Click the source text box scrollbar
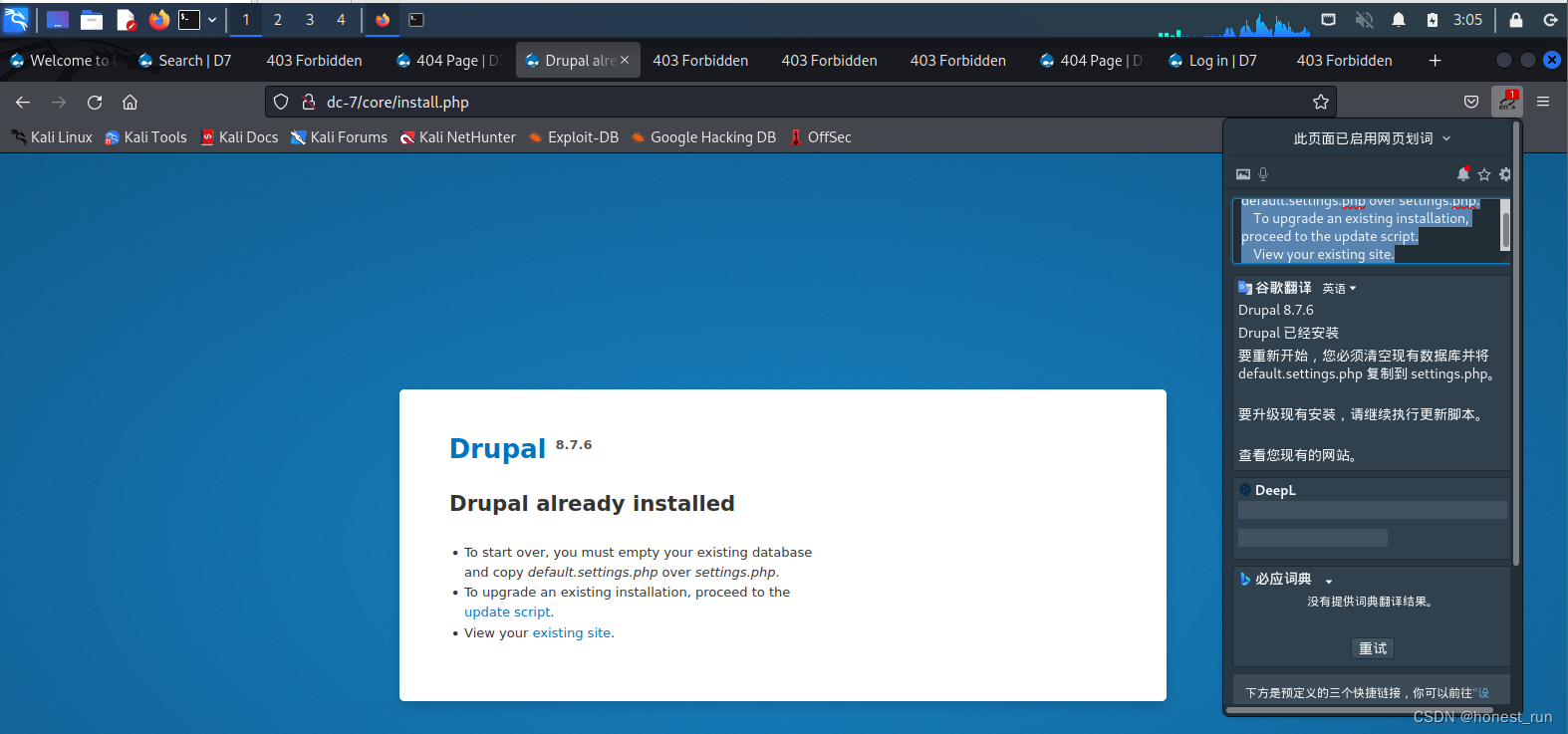 [1505, 230]
